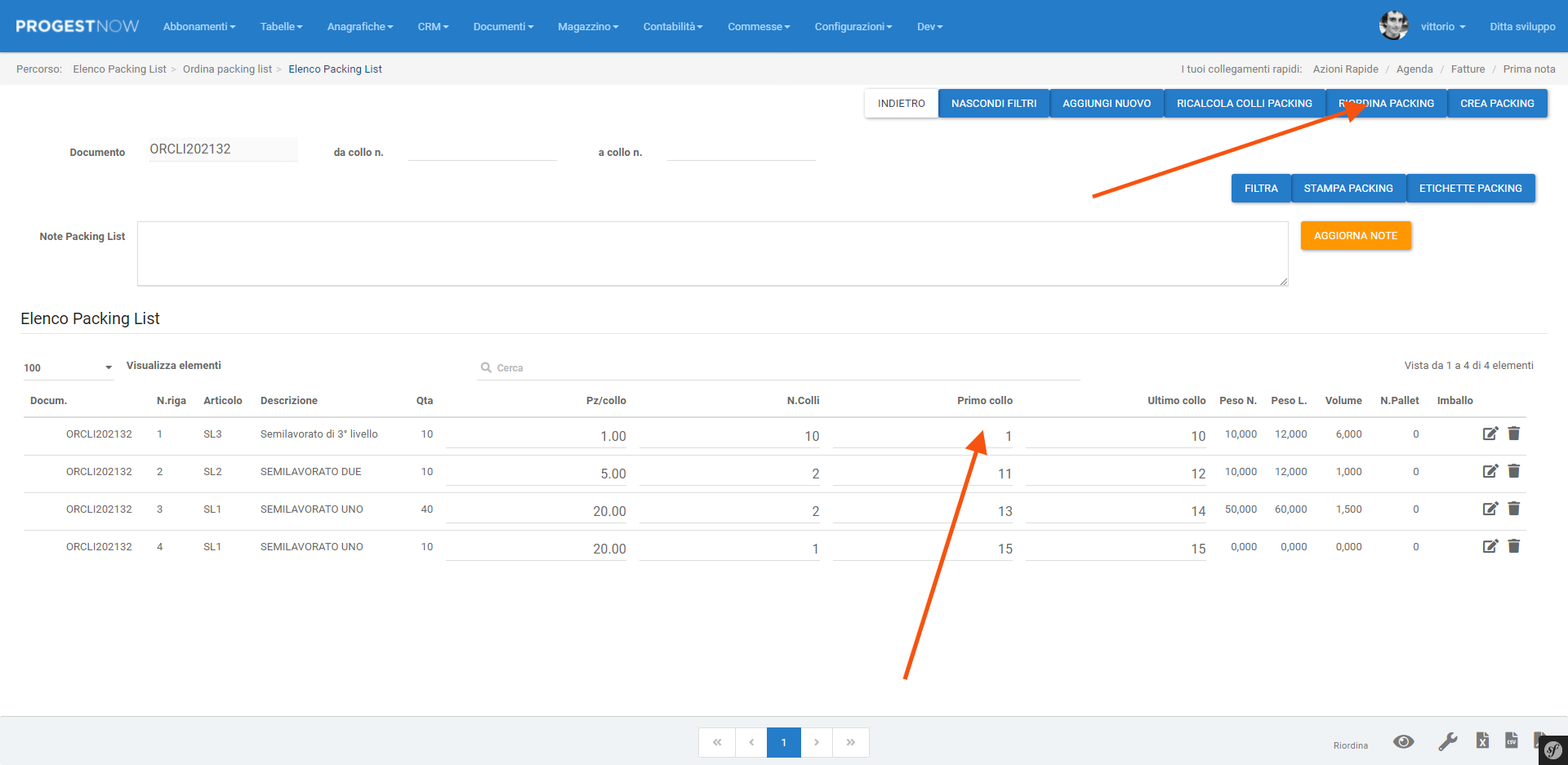This screenshot has height=765, width=1568.
Task: Open the Symfony debug toolbar icon
Action: pyautogui.click(x=1552, y=750)
